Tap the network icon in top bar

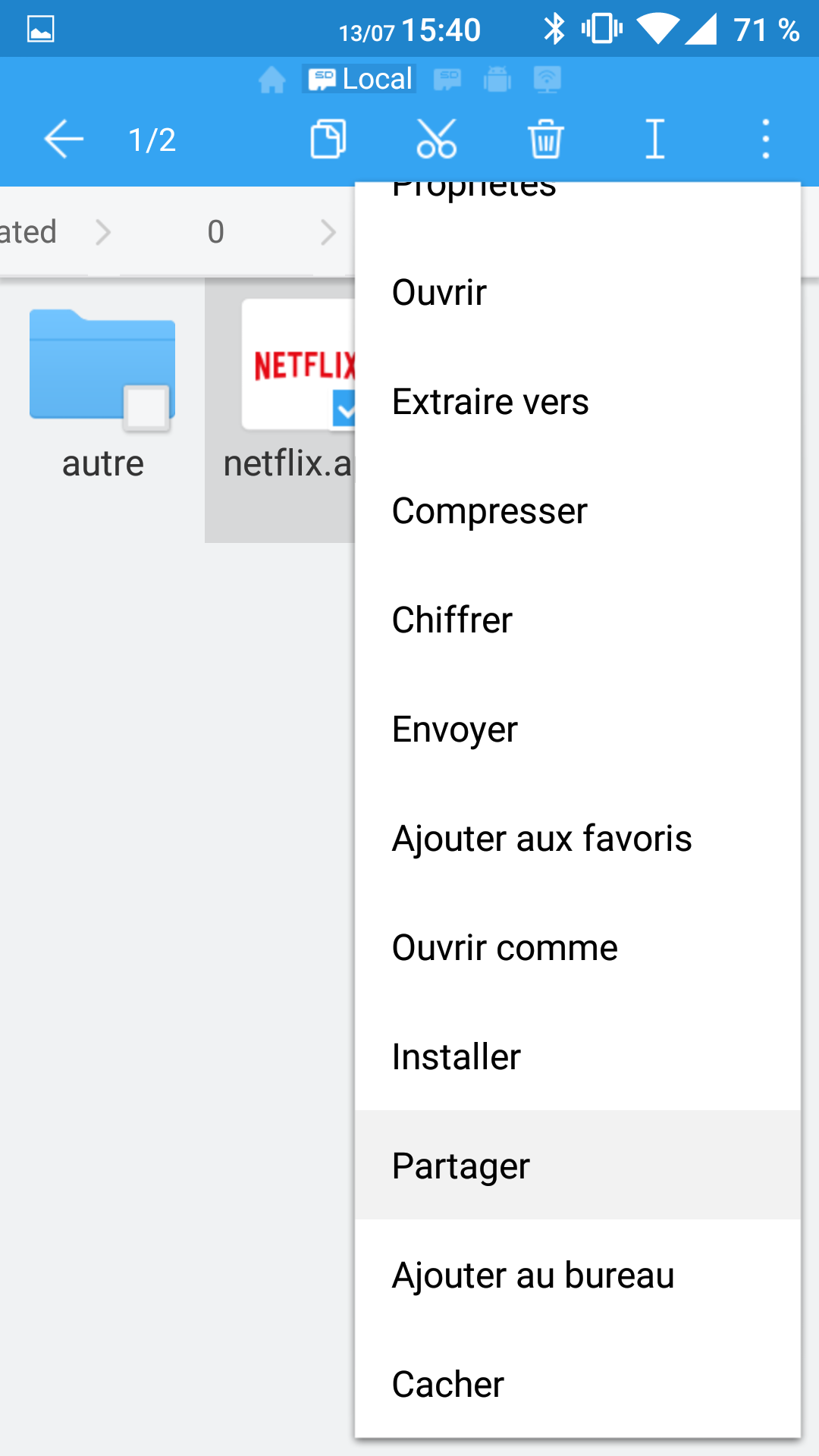click(x=547, y=79)
